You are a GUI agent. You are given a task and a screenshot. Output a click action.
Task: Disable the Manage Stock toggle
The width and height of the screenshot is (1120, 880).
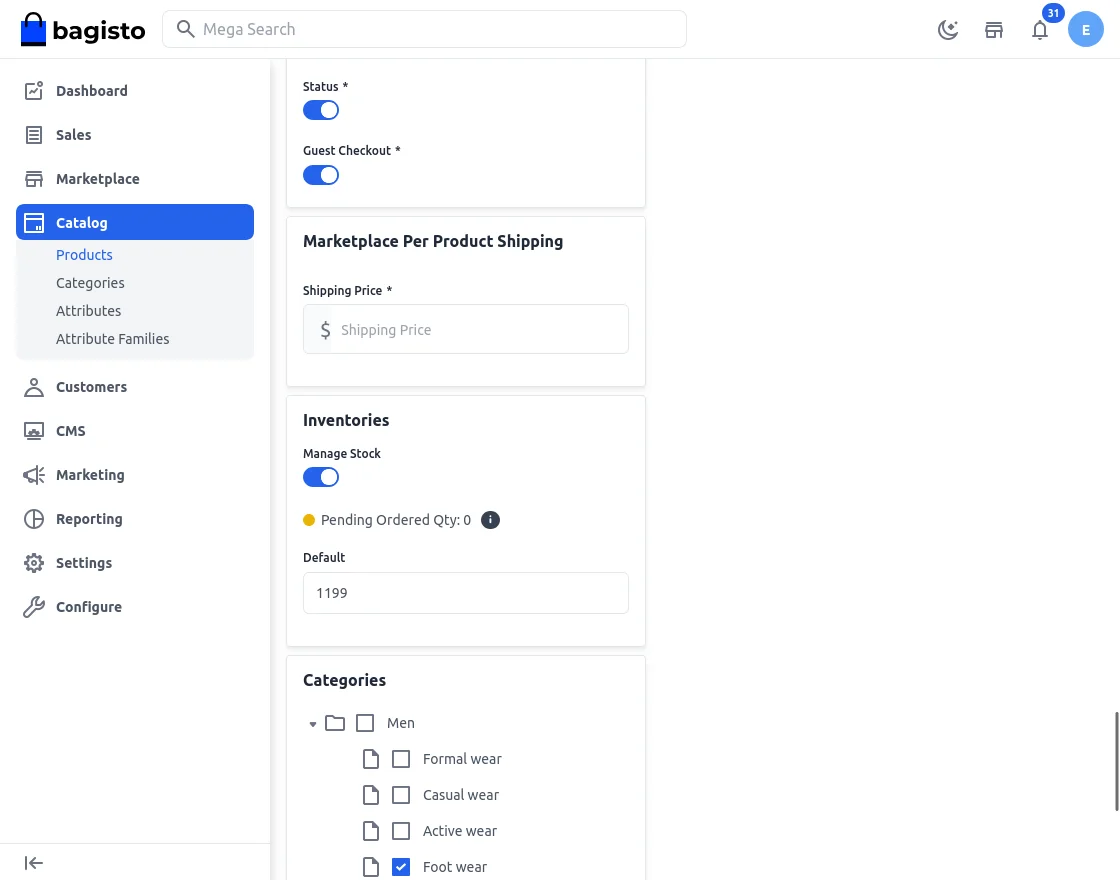pos(321,477)
